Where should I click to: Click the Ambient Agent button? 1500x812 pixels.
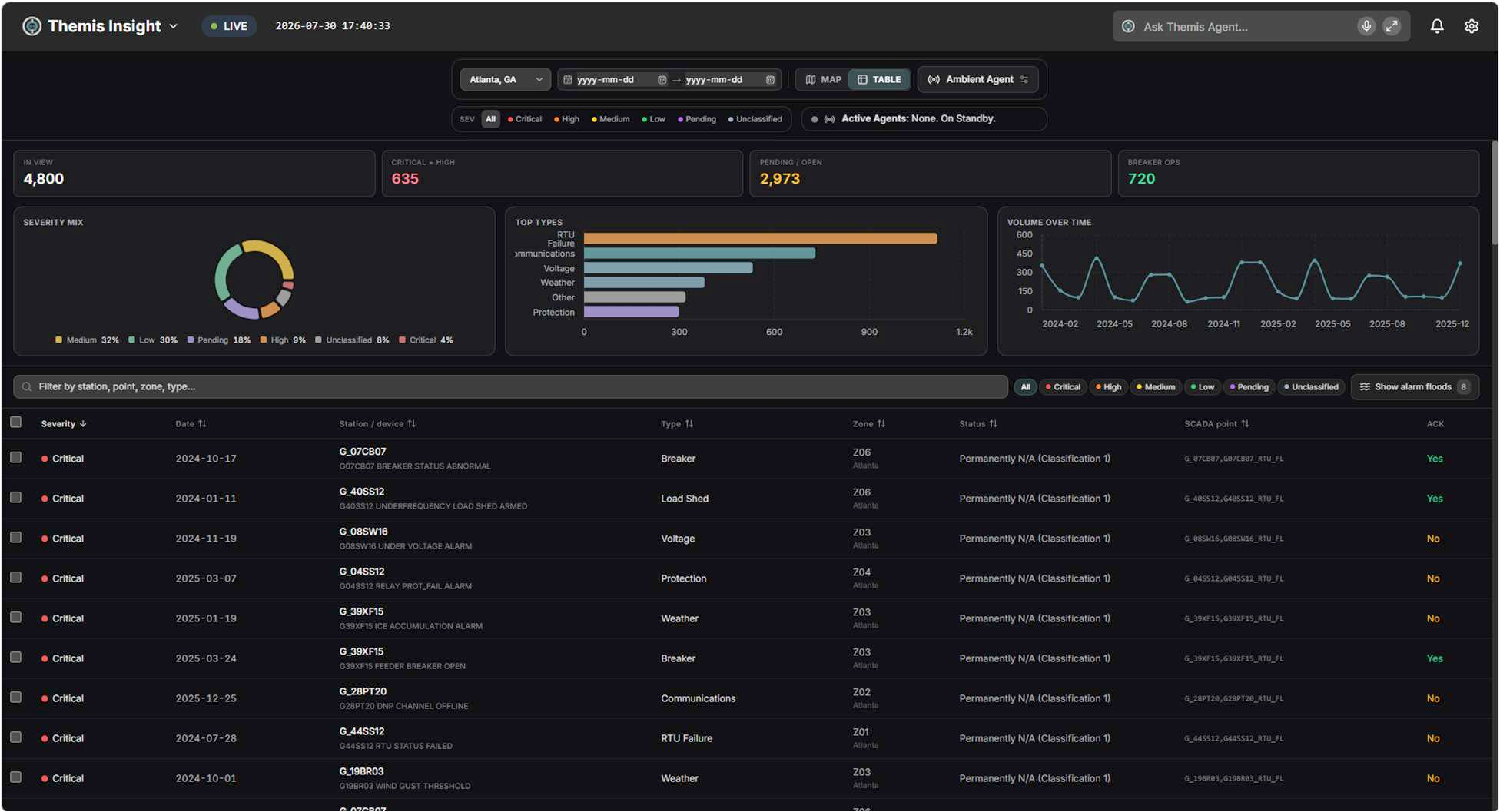(977, 79)
